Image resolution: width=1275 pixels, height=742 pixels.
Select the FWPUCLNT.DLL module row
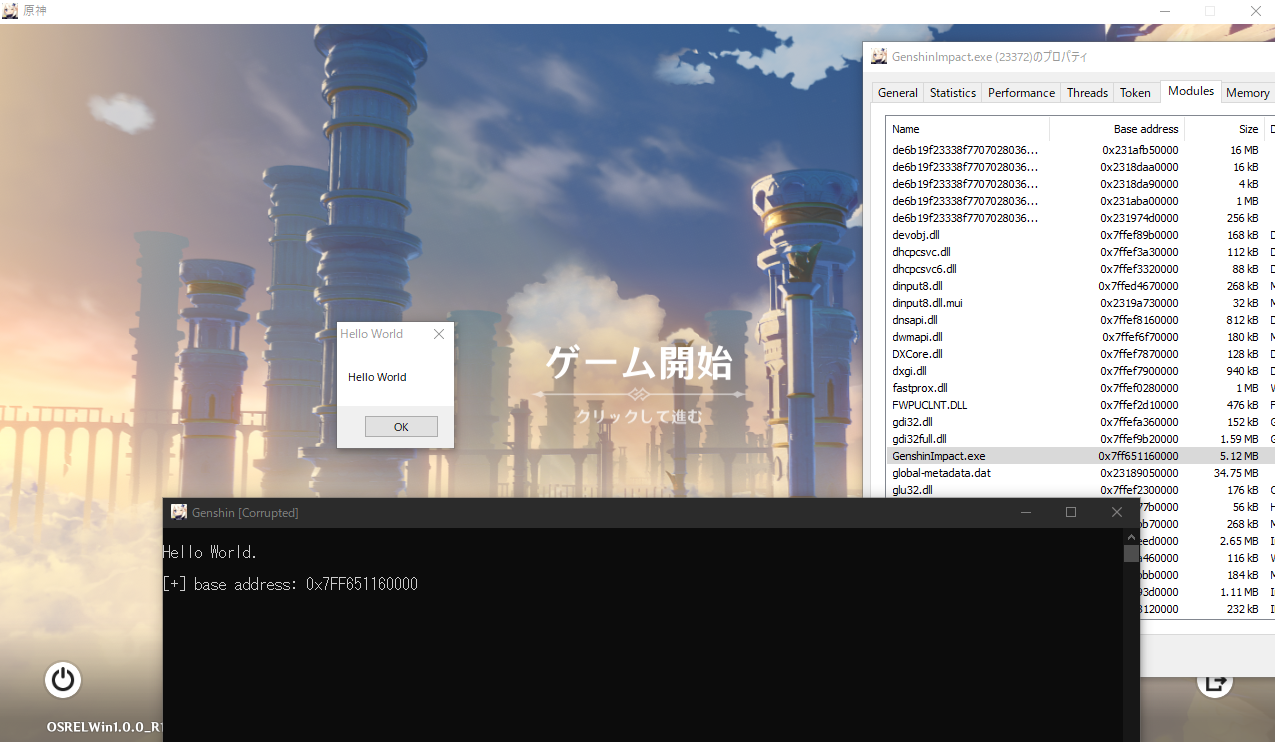[1080, 405]
